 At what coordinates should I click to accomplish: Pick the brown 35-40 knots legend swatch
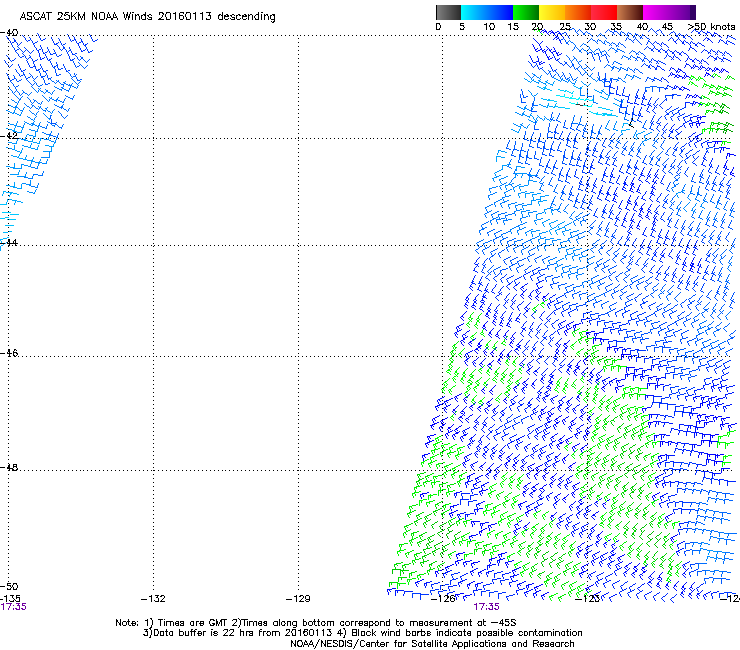tap(630, 12)
